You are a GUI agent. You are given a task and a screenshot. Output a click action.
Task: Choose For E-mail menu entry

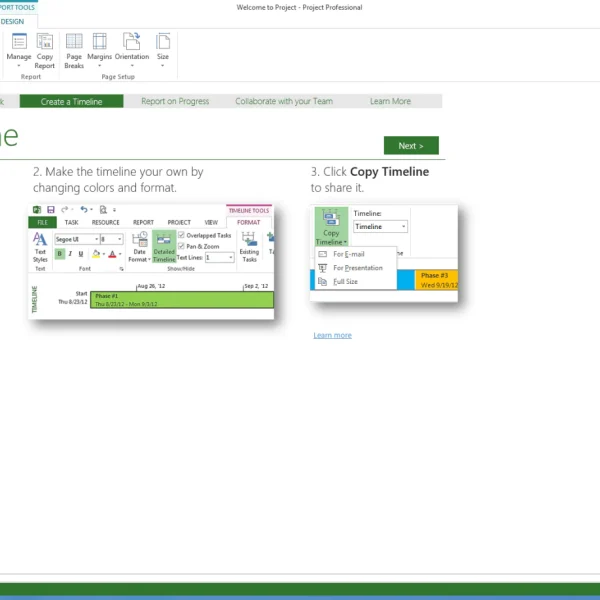pyautogui.click(x=355, y=254)
